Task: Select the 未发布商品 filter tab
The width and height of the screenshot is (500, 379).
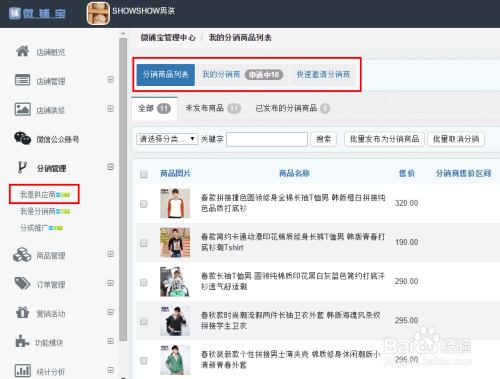Action: 213,108
